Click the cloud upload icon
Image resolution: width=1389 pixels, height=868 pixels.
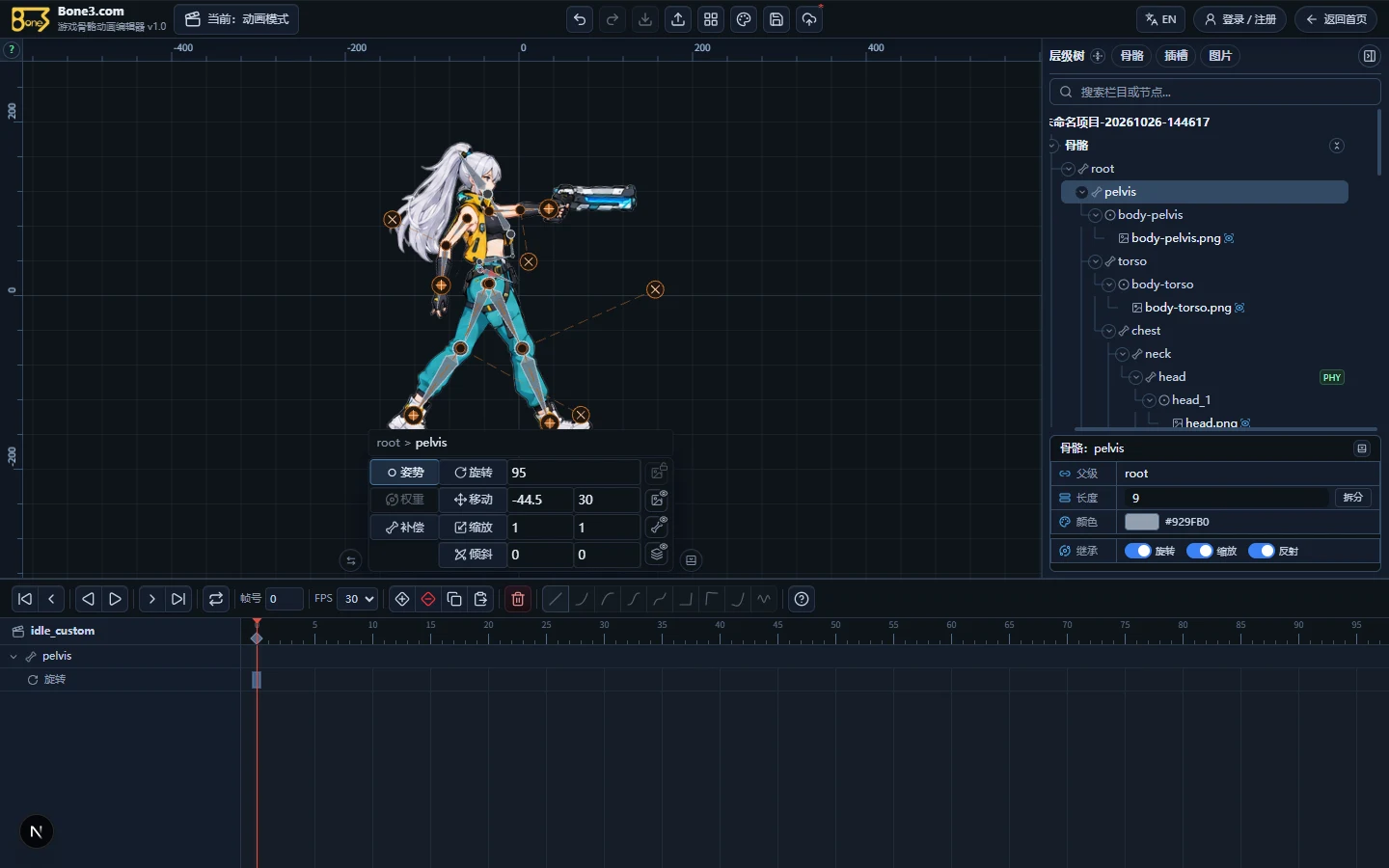(x=809, y=19)
